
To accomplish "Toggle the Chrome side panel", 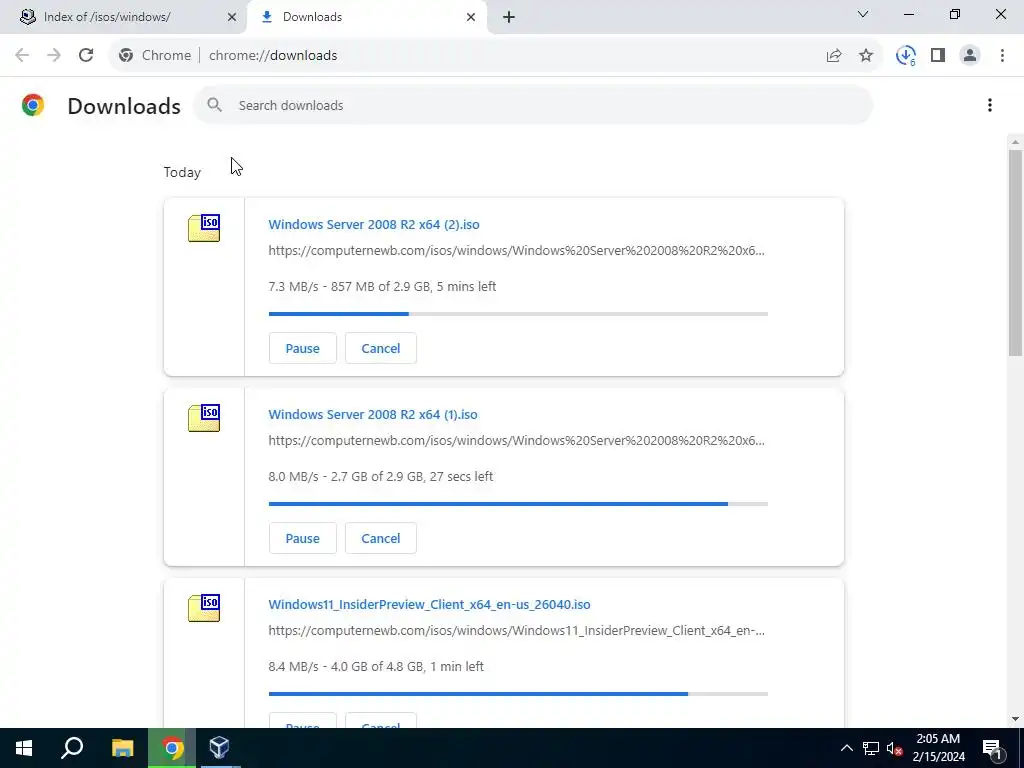I will click(938, 56).
